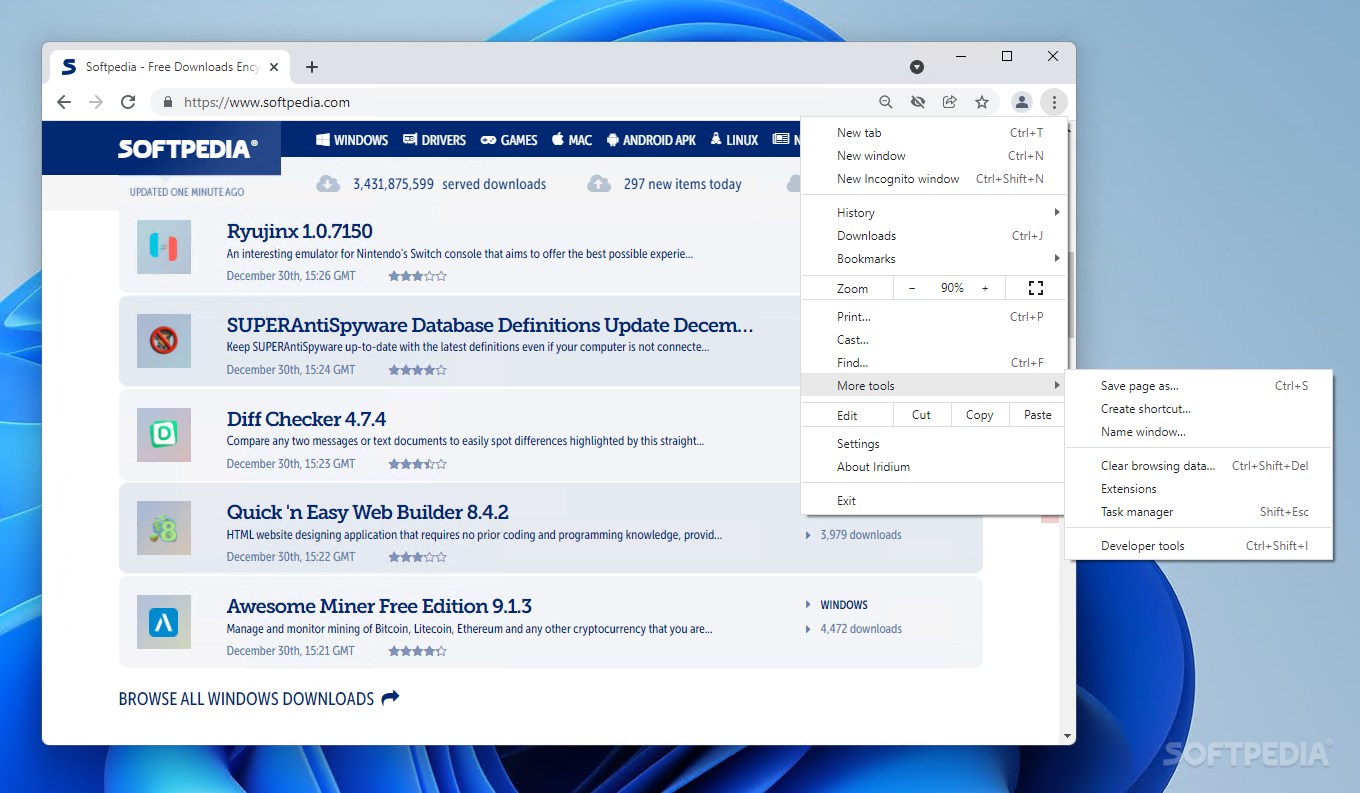Image resolution: width=1360 pixels, height=793 pixels.
Task: Open the LINUX category
Action: [x=734, y=140]
